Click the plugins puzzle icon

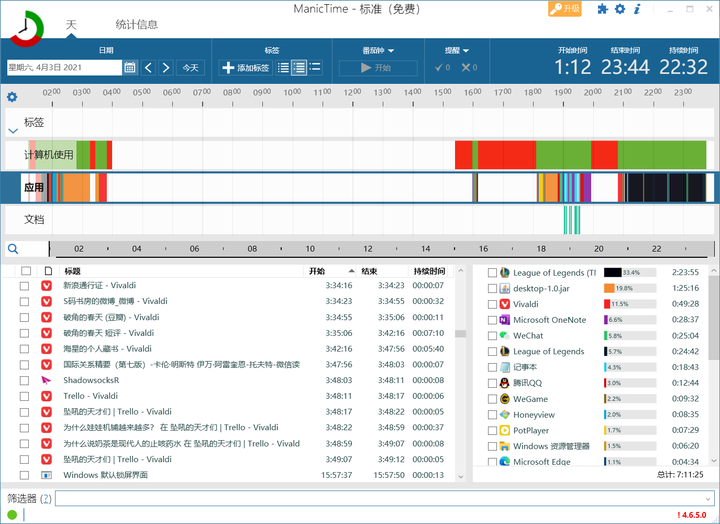pos(602,9)
